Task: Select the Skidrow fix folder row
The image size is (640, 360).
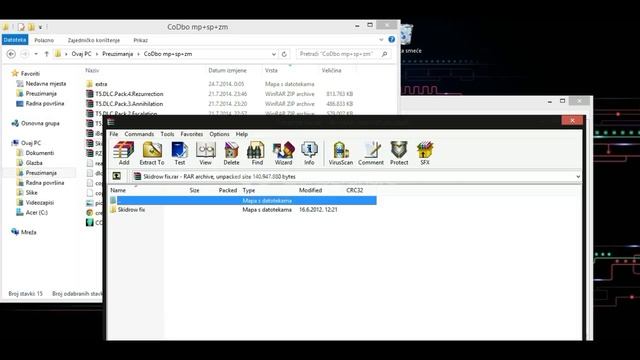Action: (243, 209)
